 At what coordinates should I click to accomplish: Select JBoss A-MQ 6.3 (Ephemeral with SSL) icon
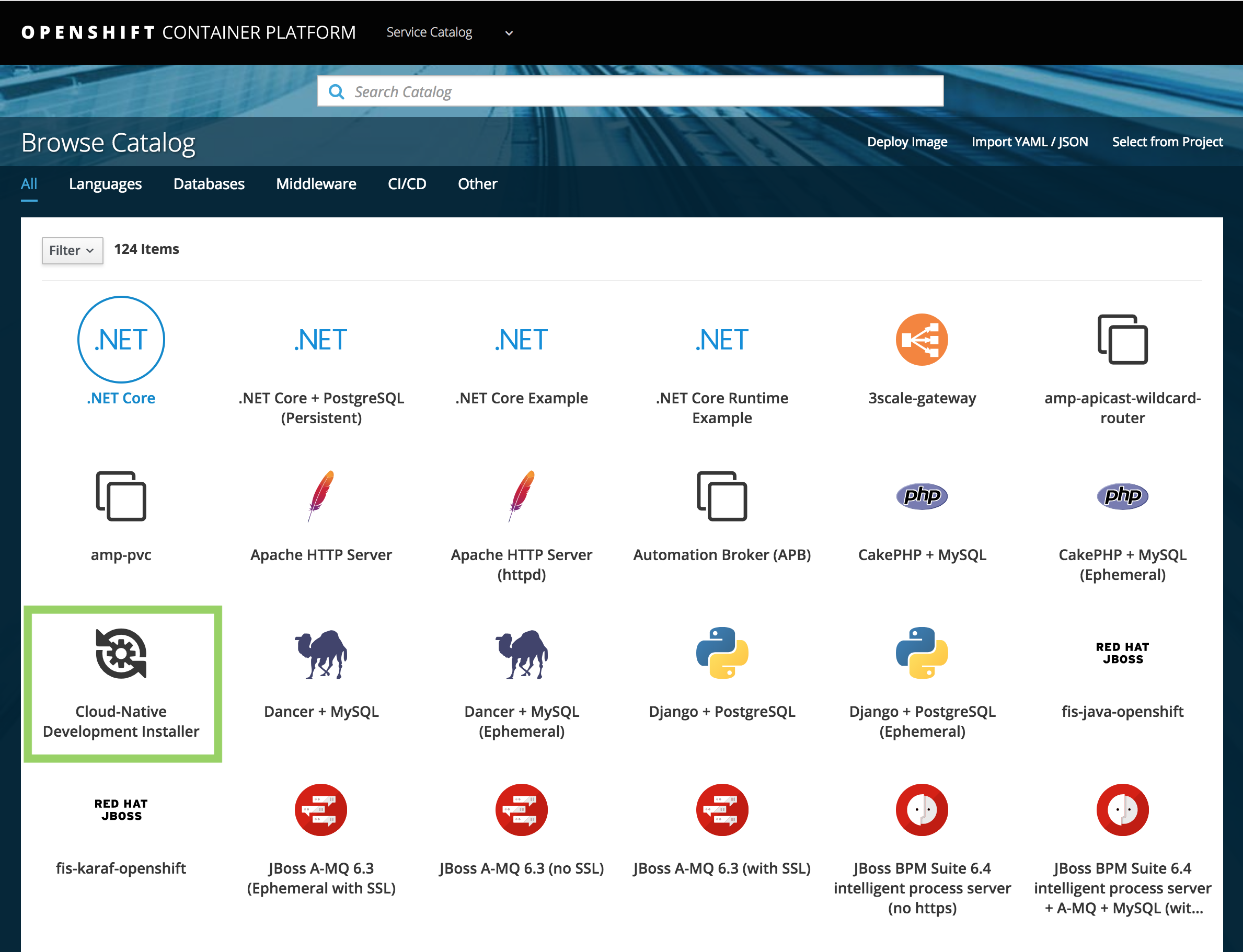[x=321, y=810]
